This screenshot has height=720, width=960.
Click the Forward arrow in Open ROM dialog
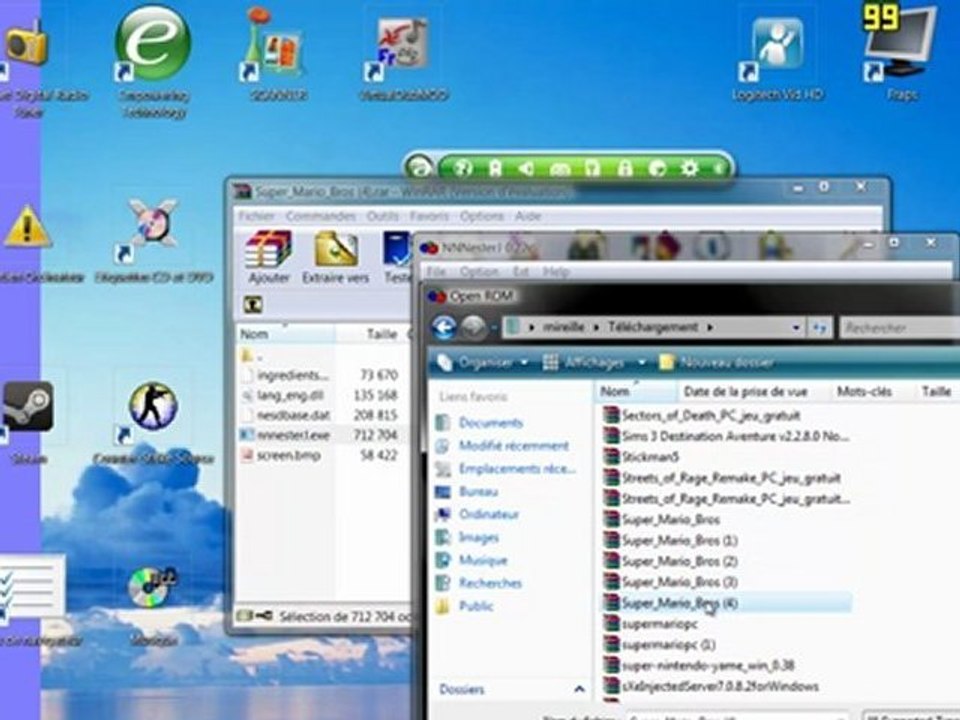[473, 328]
